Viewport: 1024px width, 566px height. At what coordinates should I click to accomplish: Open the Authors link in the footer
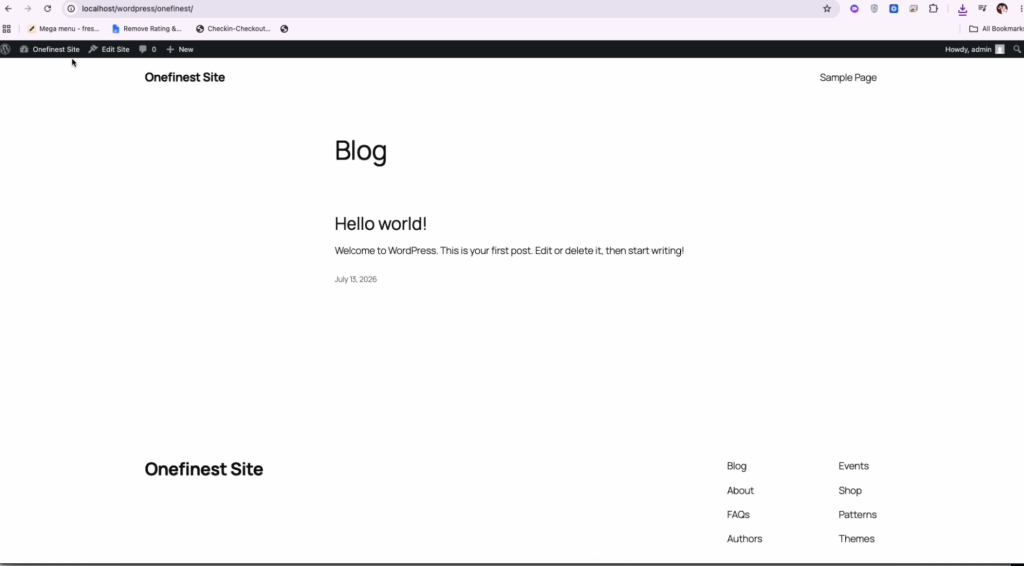744,539
